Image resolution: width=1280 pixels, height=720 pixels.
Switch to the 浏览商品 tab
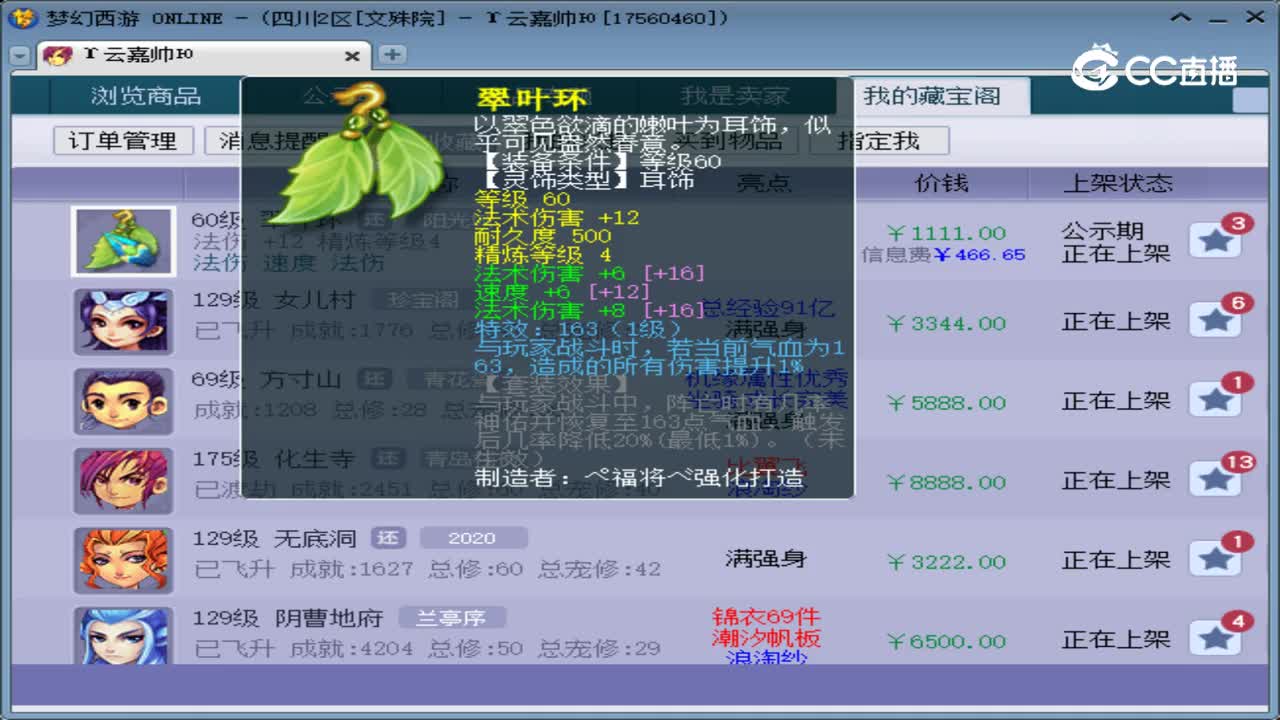click(146, 96)
